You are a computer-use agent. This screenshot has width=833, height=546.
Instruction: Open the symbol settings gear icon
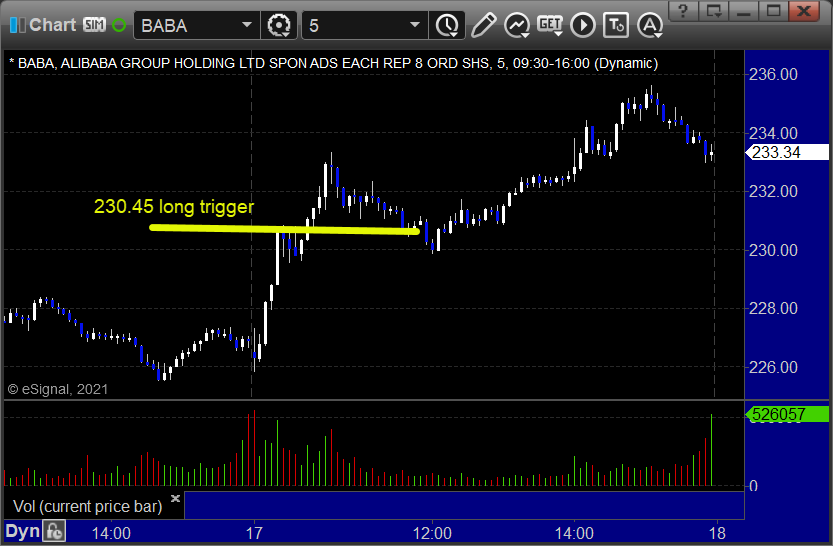(x=279, y=25)
